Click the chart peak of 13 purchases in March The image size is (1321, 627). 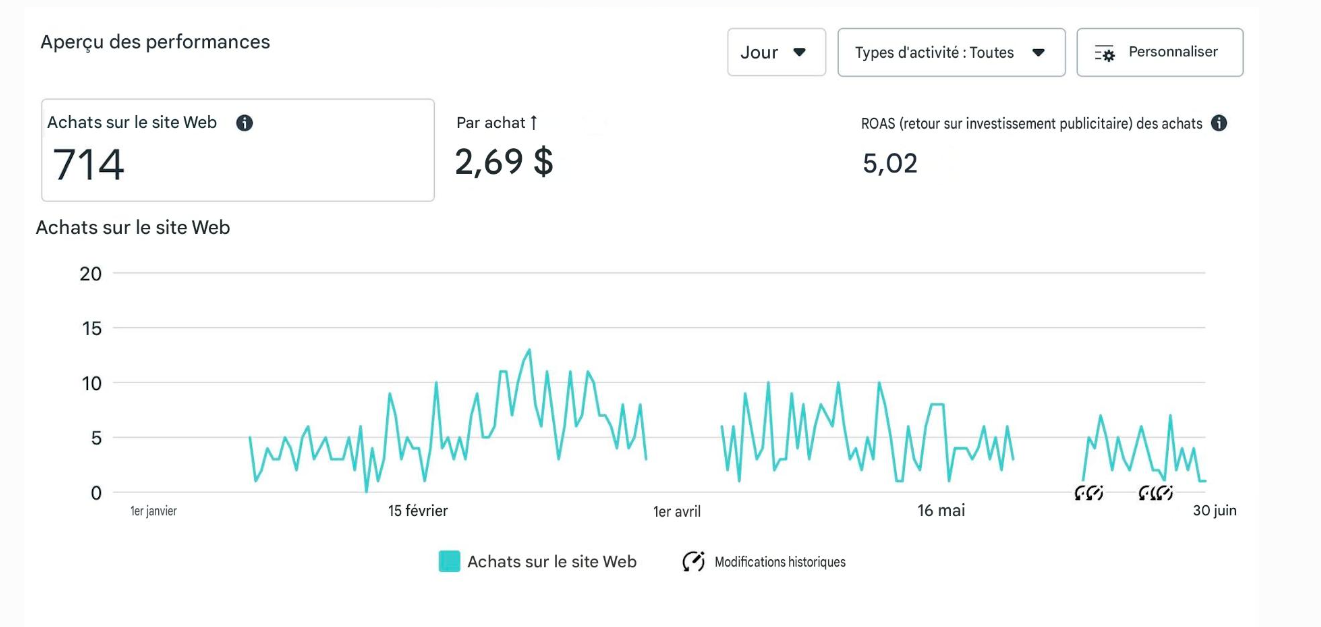(529, 350)
